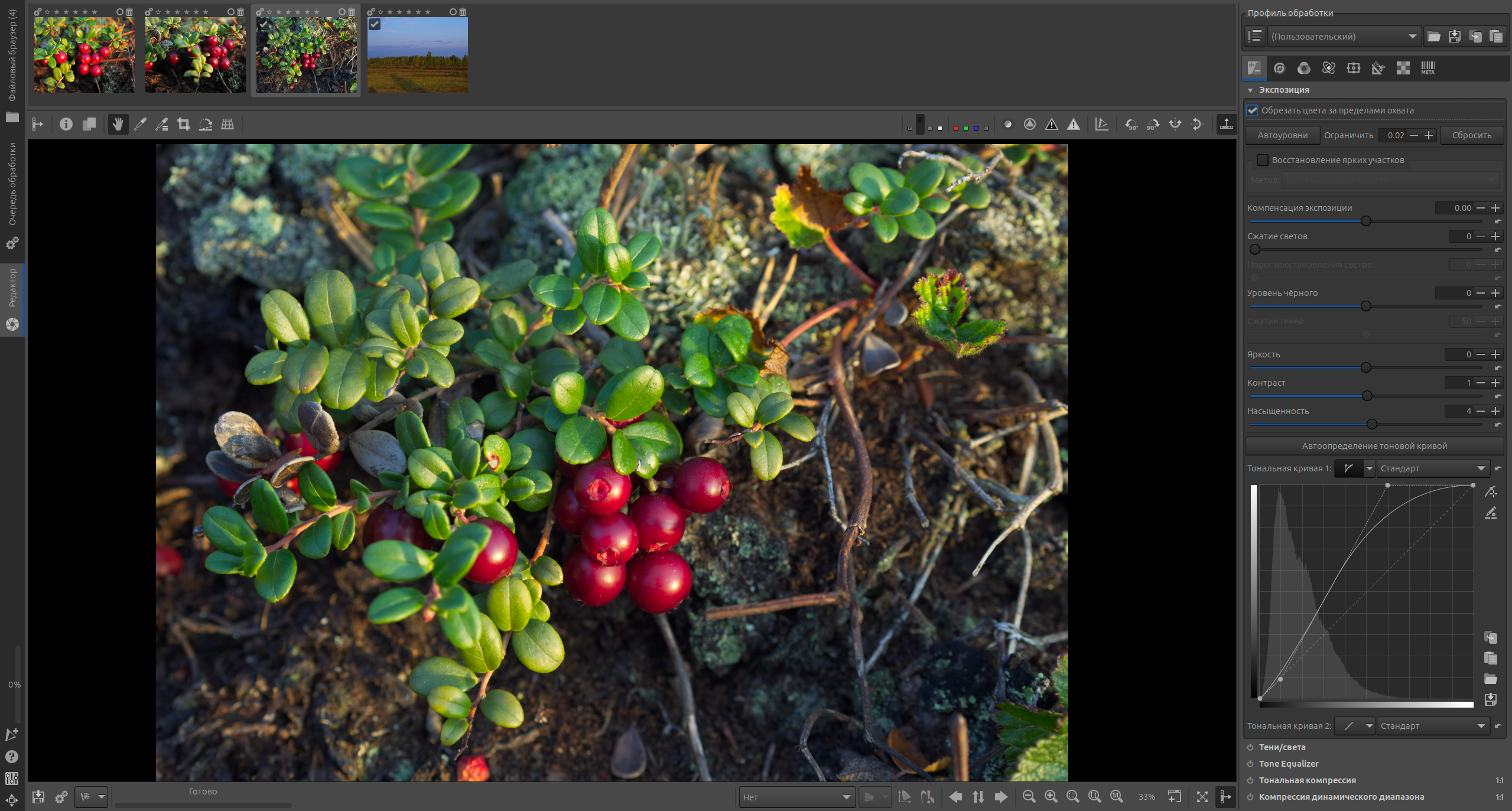This screenshot has width=1512, height=811.
Task: Click the zoom out magnifier icon
Action: pyautogui.click(x=1029, y=797)
